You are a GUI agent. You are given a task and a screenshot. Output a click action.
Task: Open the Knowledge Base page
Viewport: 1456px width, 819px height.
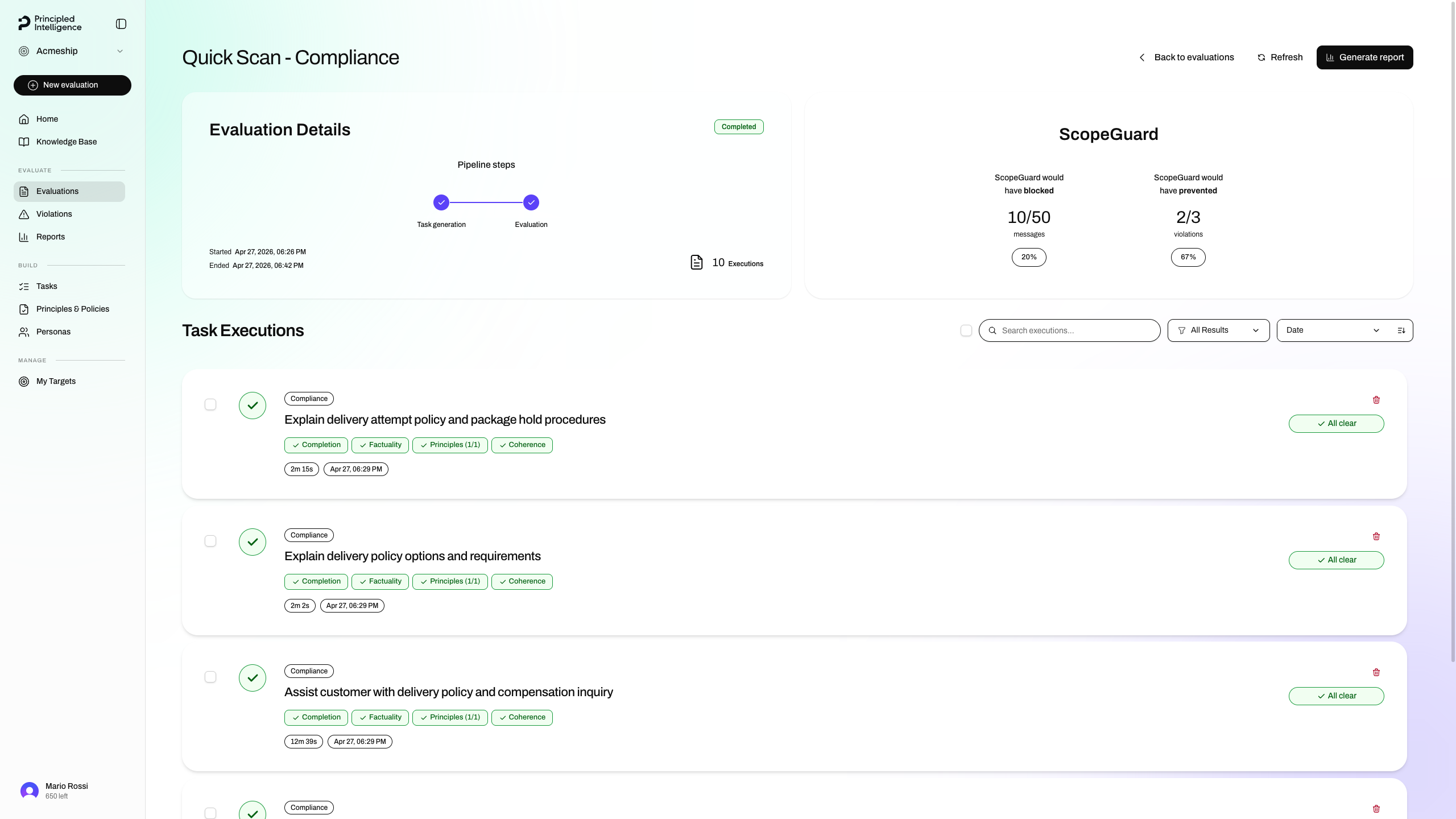coord(69,142)
